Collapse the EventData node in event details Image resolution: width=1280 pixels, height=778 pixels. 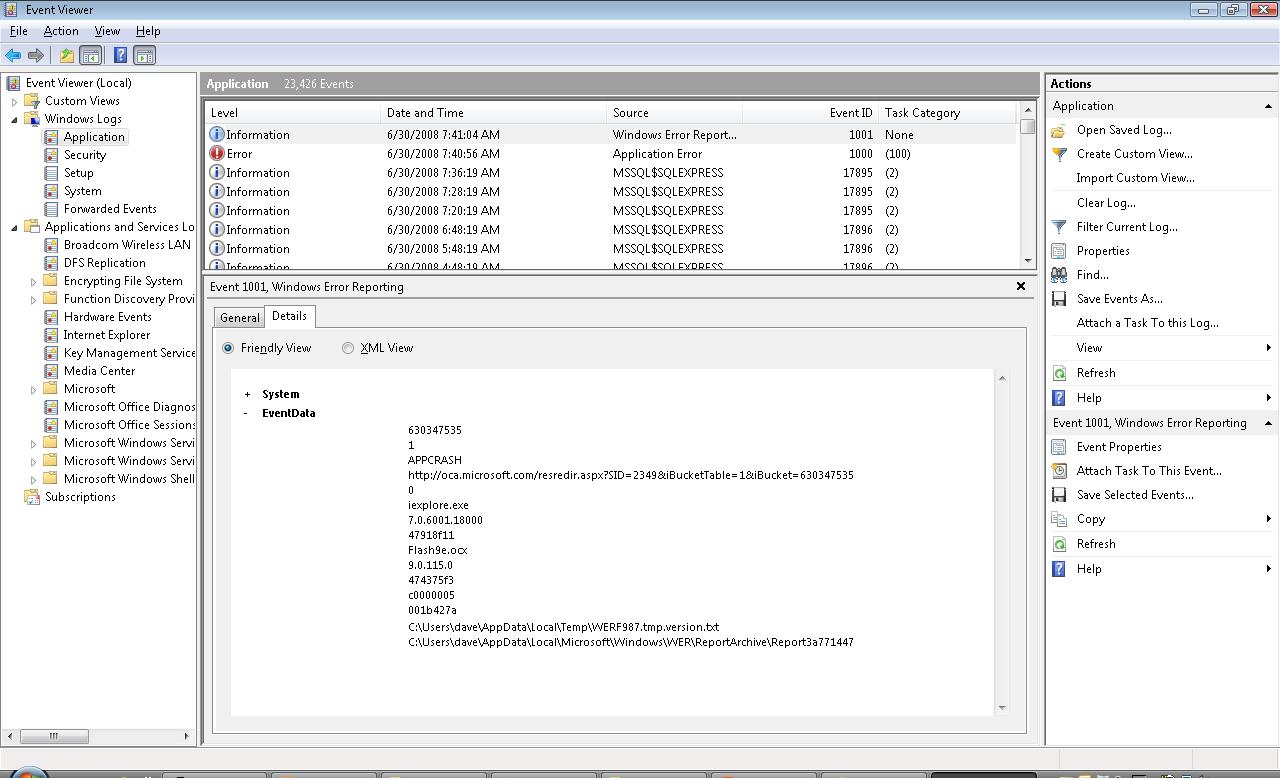247,413
